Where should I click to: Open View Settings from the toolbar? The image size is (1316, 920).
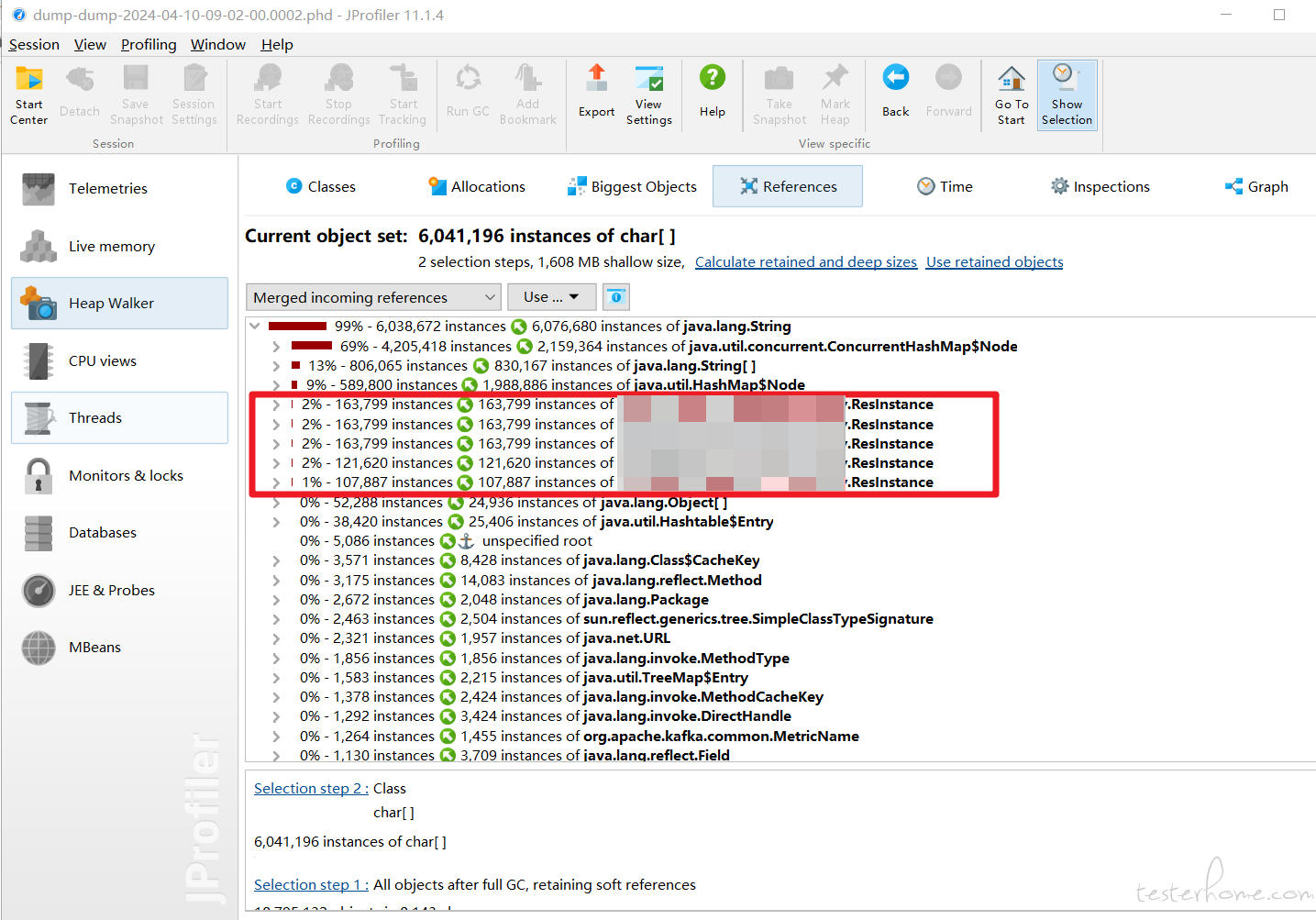pyautogui.click(x=649, y=94)
